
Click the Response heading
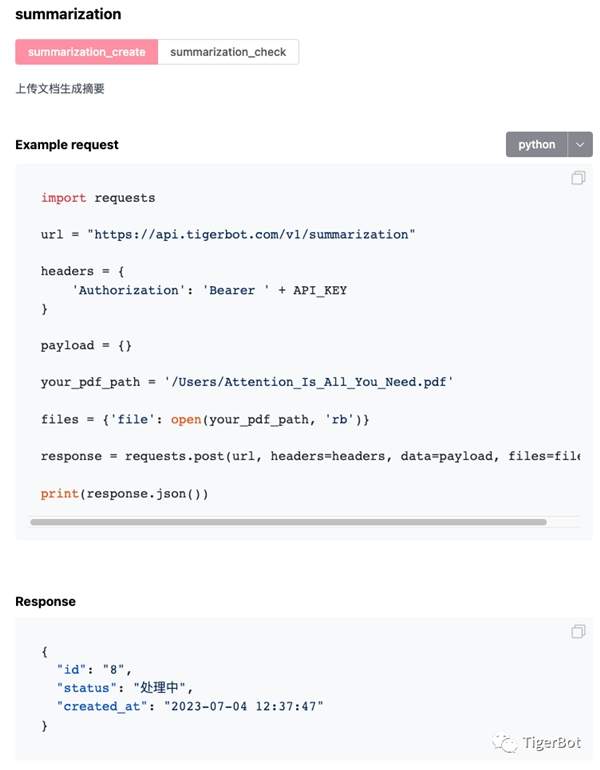tap(45, 601)
